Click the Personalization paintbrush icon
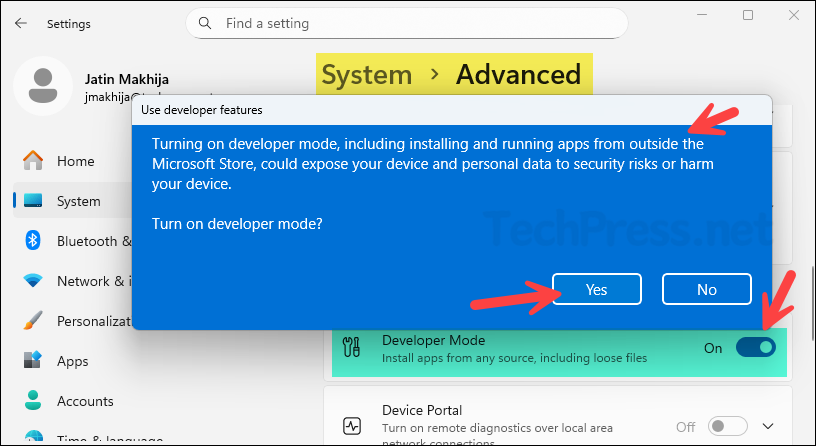This screenshot has height=446, width=816. 33,321
